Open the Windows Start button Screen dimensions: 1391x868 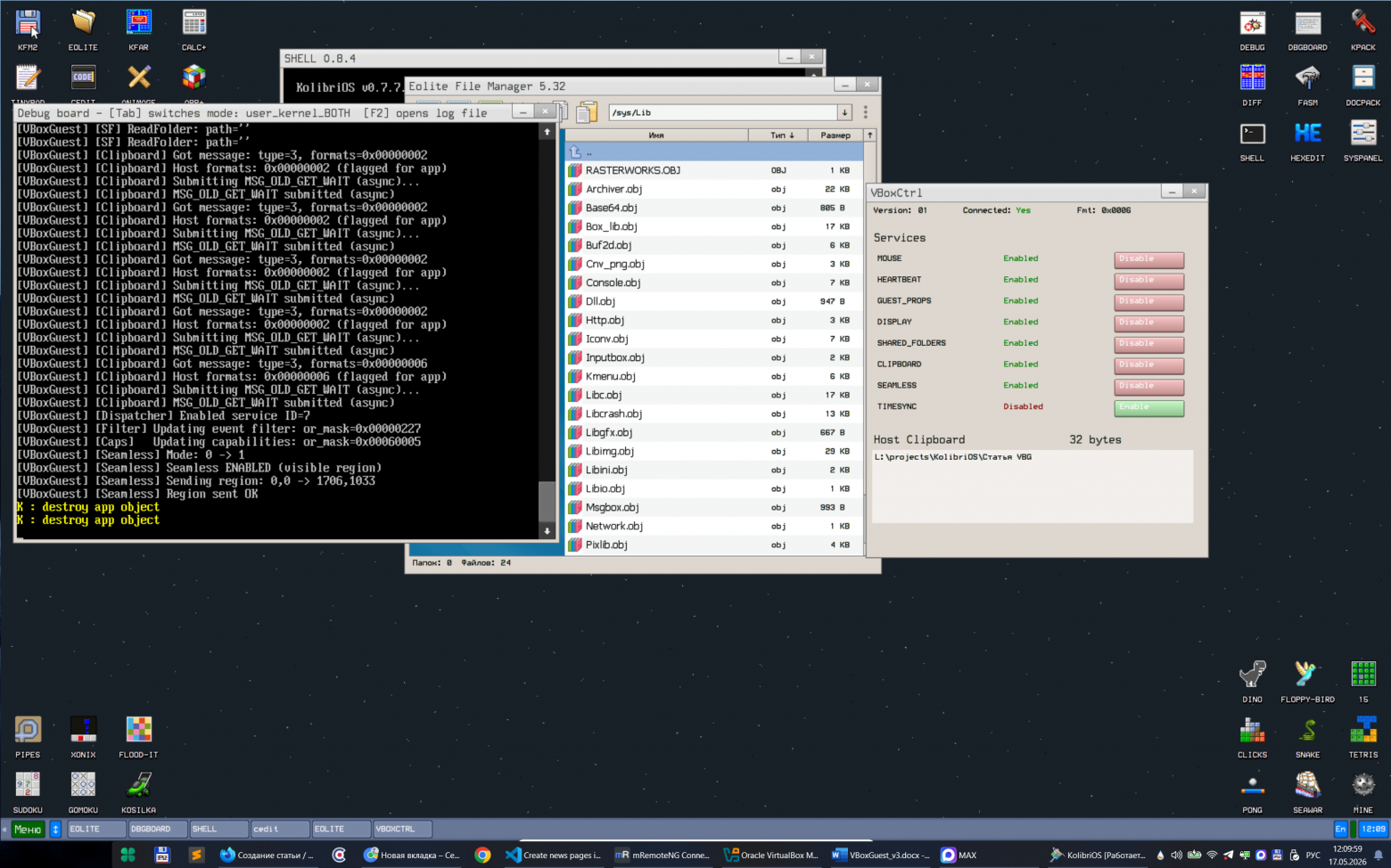(128, 855)
